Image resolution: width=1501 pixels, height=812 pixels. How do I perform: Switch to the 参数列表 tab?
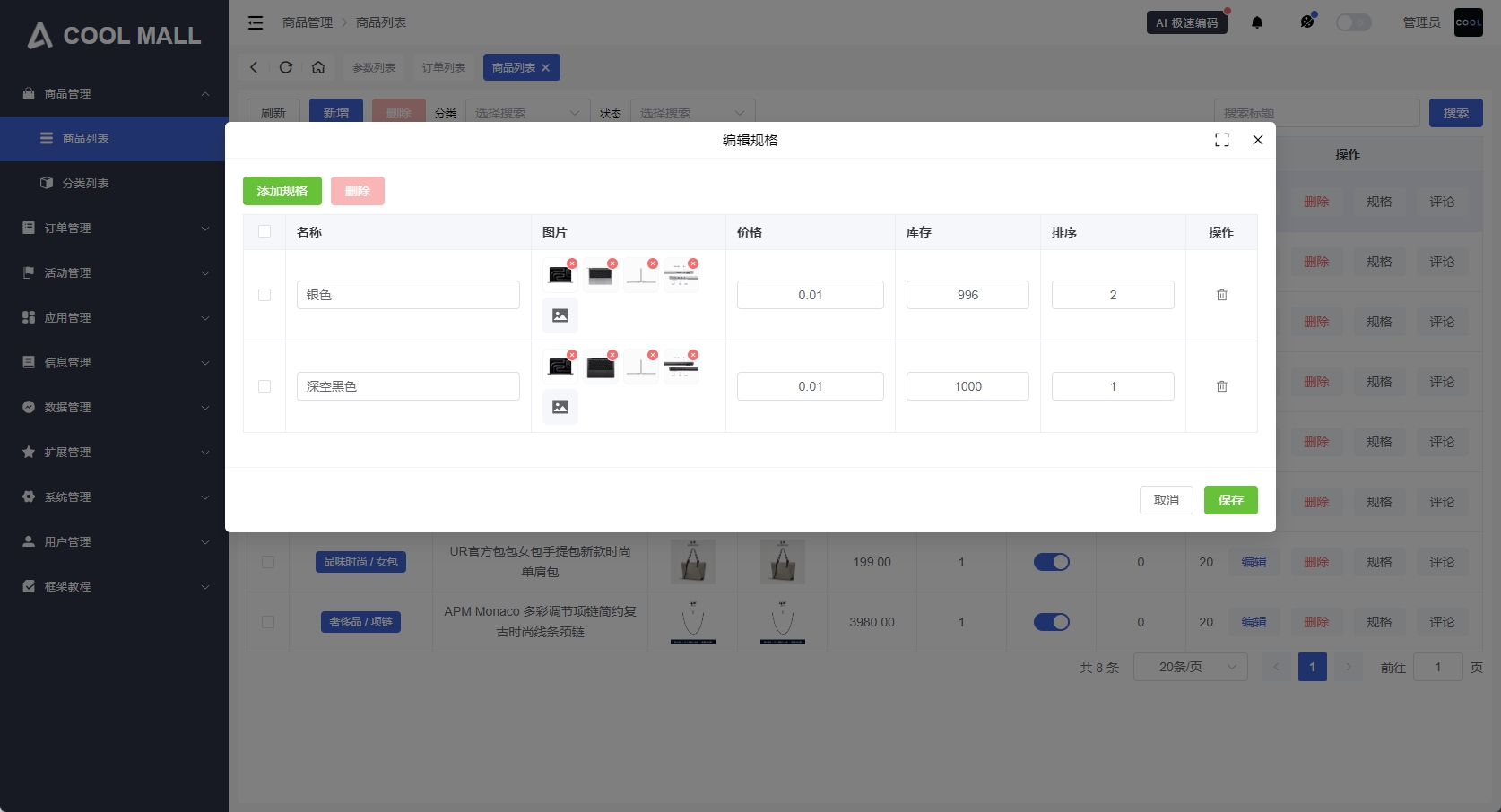coord(374,67)
